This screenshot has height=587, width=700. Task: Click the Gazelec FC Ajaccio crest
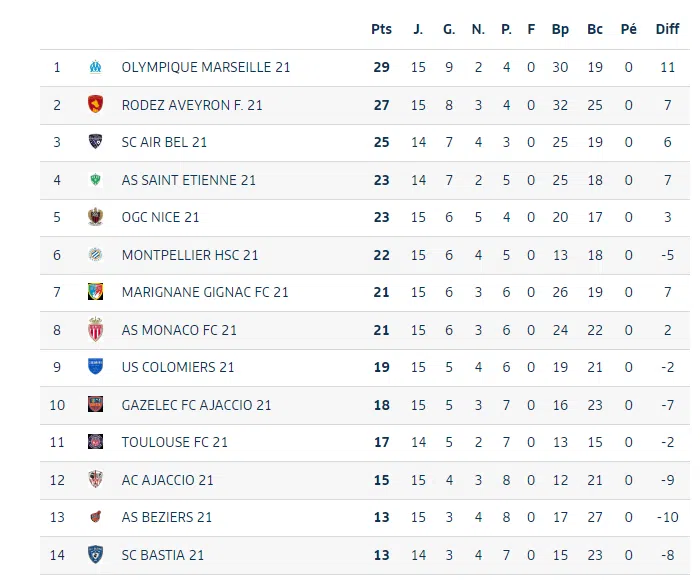(x=95, y=405)
